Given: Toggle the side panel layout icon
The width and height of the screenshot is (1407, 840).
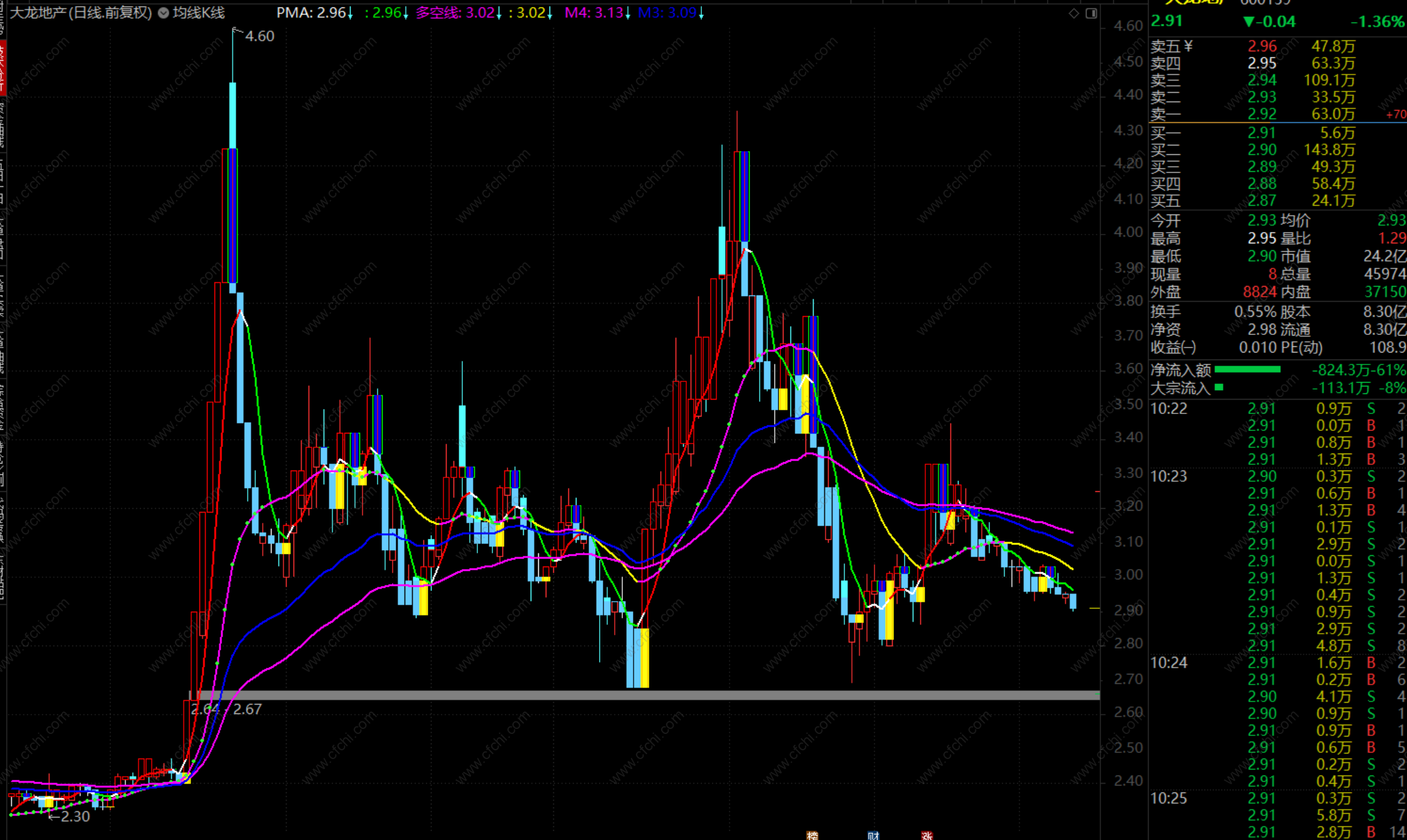Looking at the screenshot, I should click(x=1091, y=13).
